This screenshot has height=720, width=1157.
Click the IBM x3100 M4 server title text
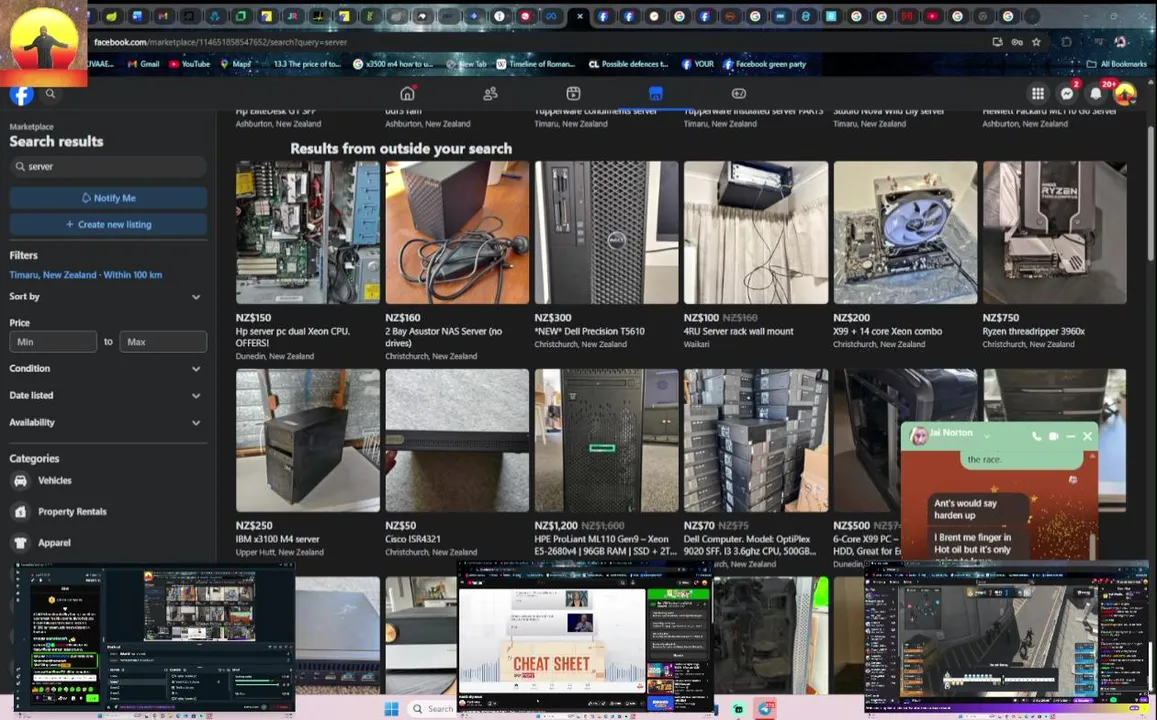tap(277, 539)
